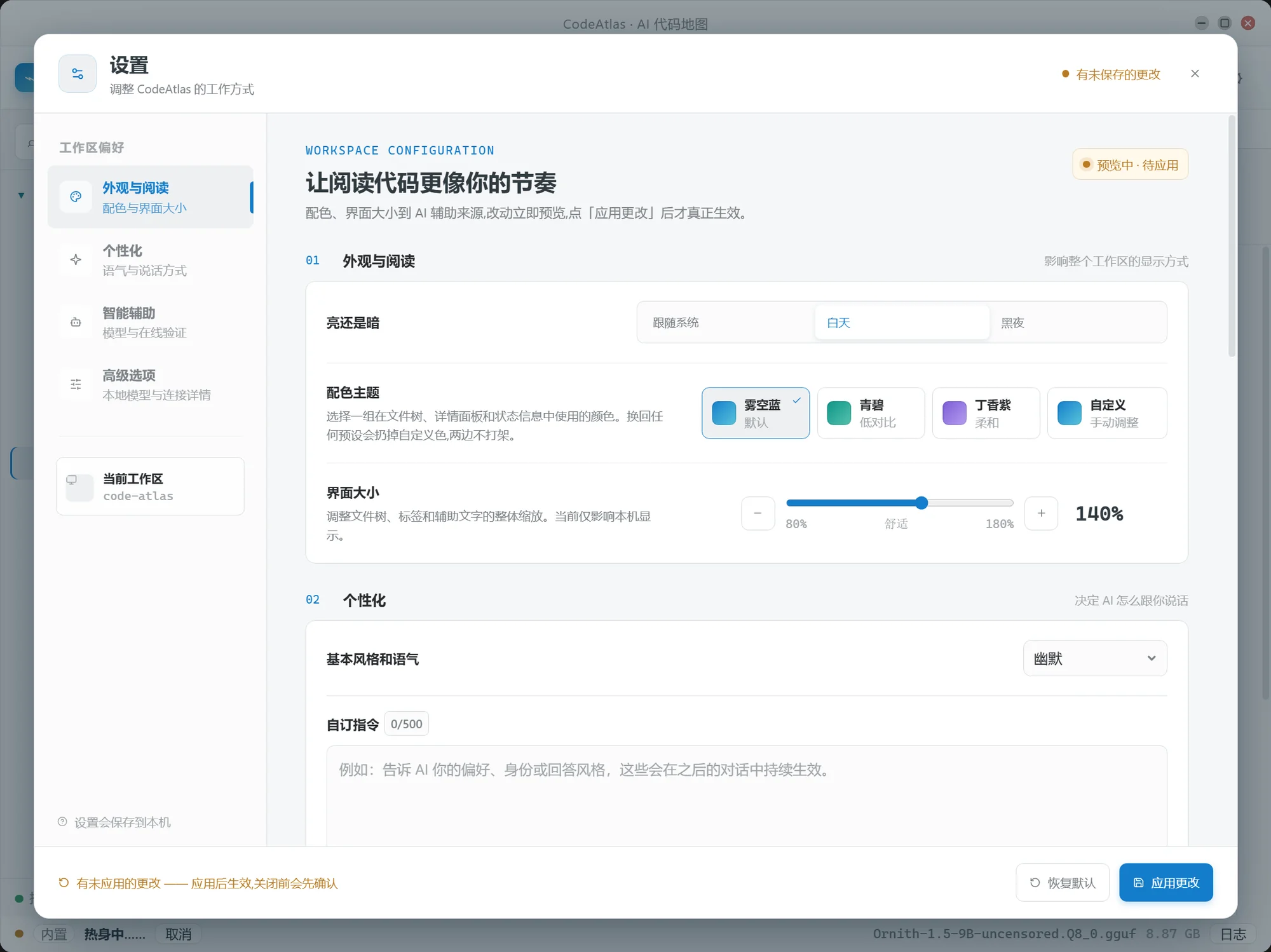Click the orange status dot in status bar
This screenshot has width=1271, height=952.
pos(19,934)
